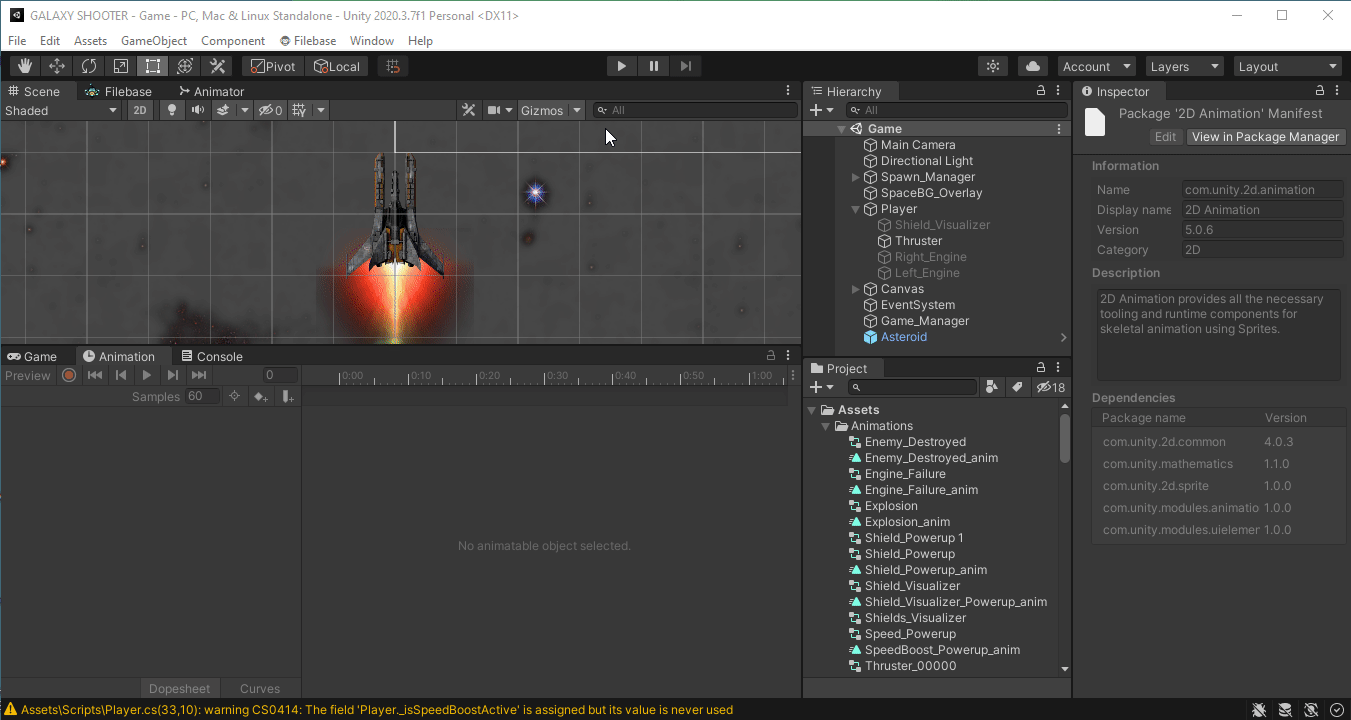This screenshot has height=720, width=1351.
Task: Toggle hidden packages visibility in Project
Action: [1051, 387]
